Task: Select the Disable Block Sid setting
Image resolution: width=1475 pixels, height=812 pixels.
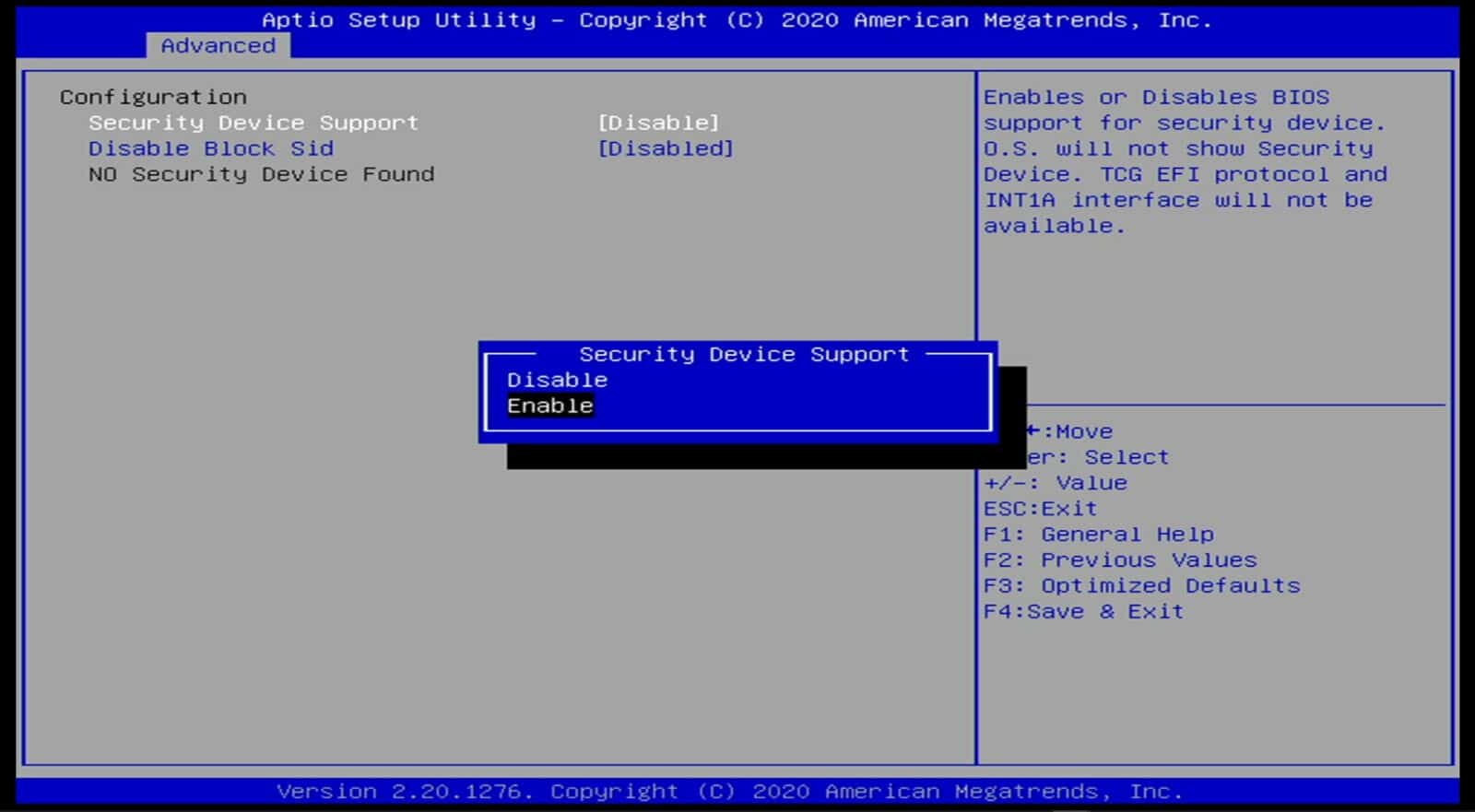Action: pyautogui.click(x=210, y=148)
